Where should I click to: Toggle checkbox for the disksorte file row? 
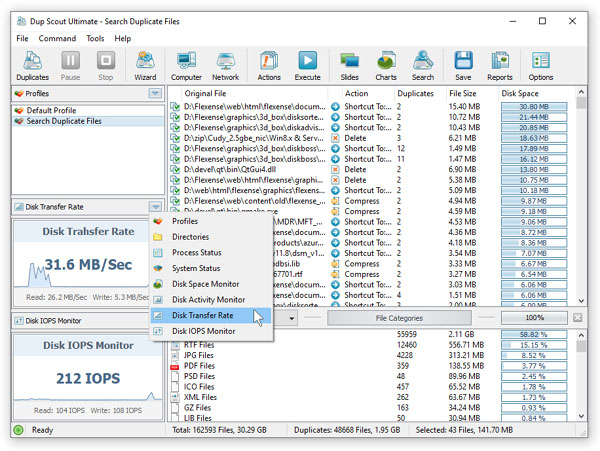(175, 117)
